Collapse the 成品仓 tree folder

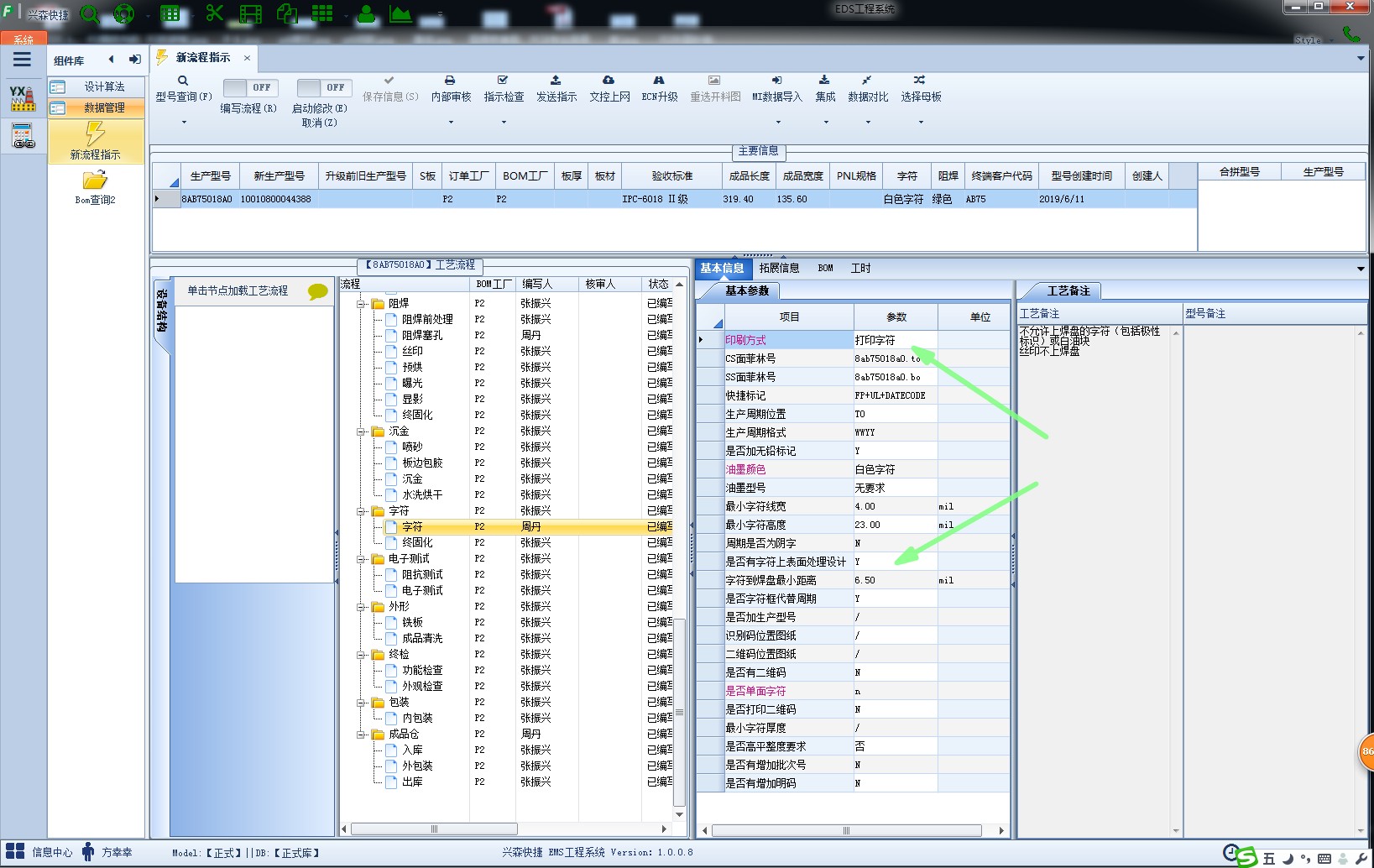click(x=361, y=735)
